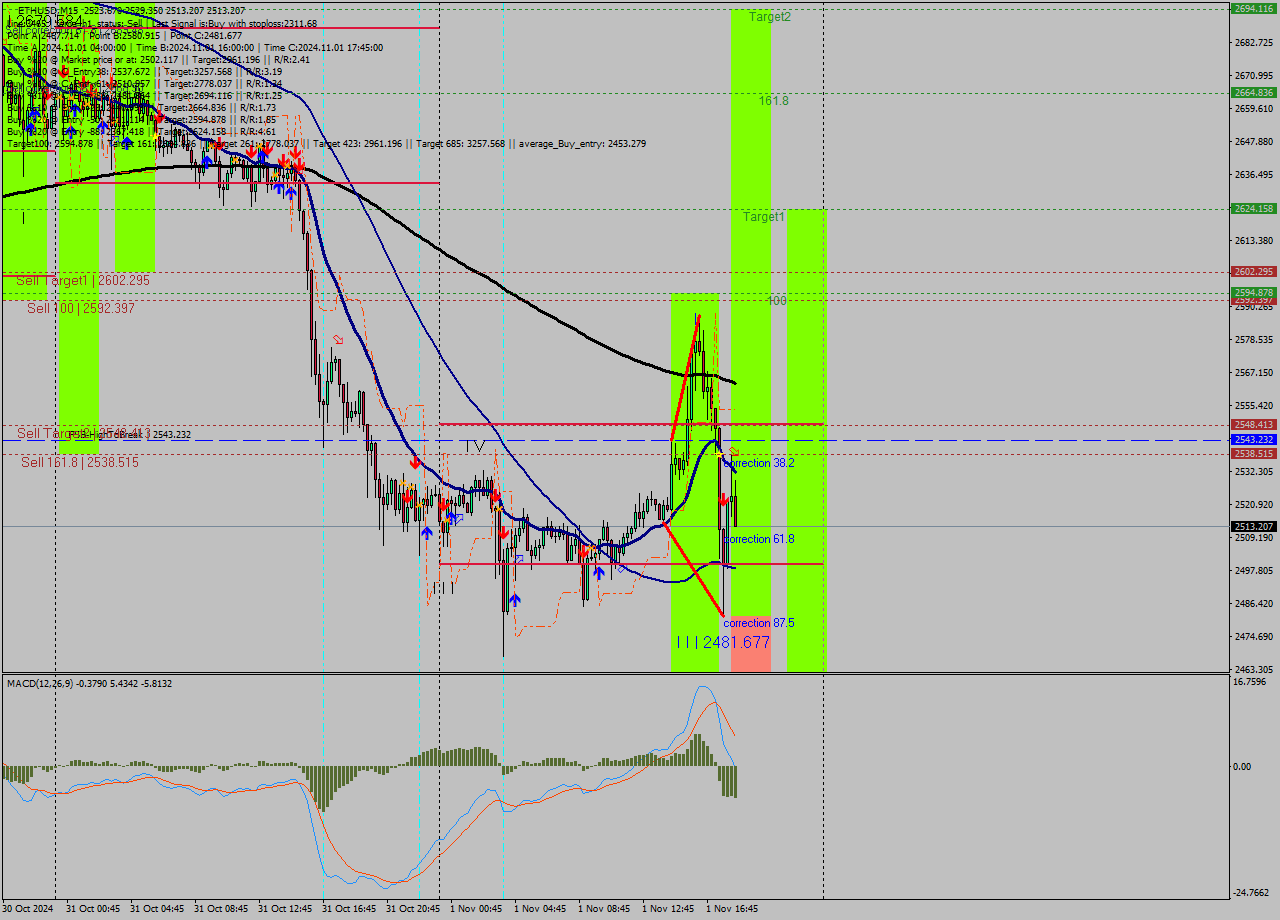Click the Target2 label on the green zone
Image resolution: width=1280 pixels, height=920 pixels.
point(770,17)
